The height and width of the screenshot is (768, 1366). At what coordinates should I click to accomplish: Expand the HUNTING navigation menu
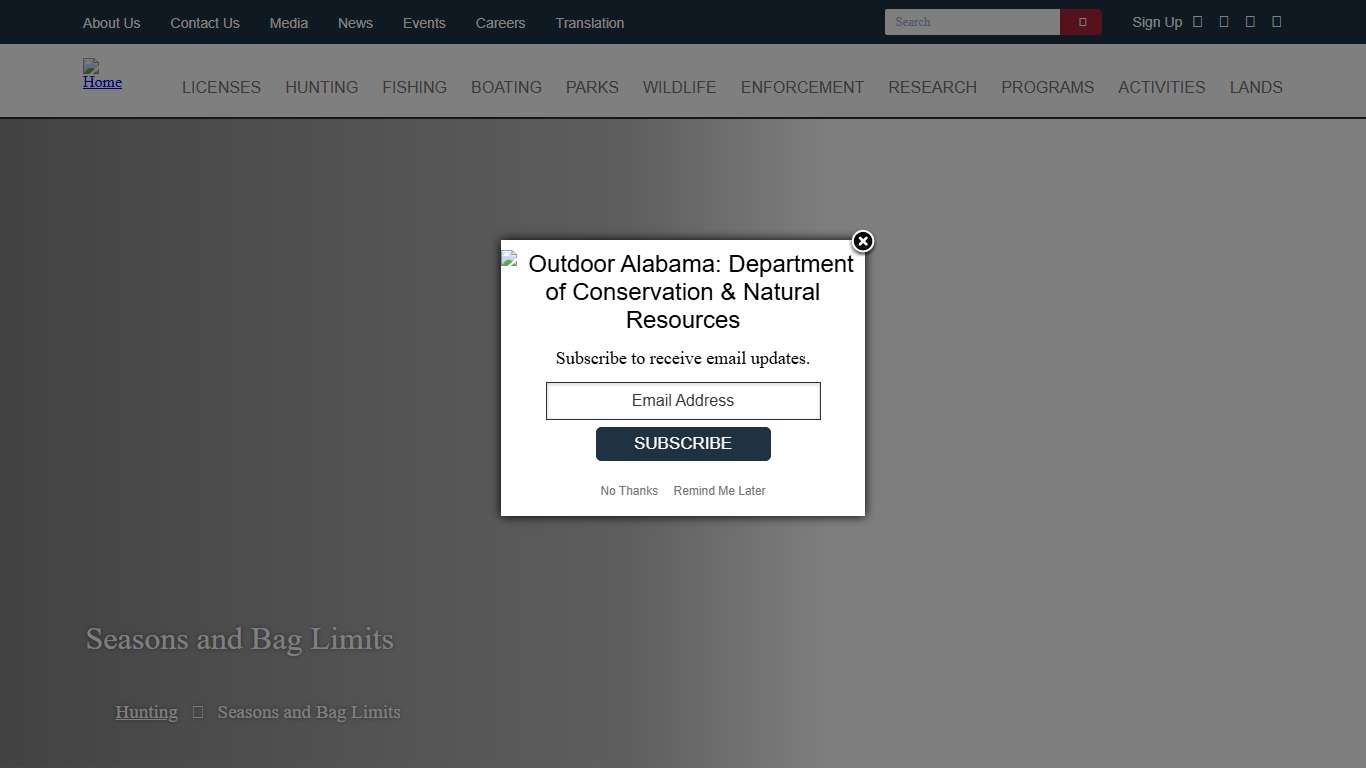pos(321,87)
